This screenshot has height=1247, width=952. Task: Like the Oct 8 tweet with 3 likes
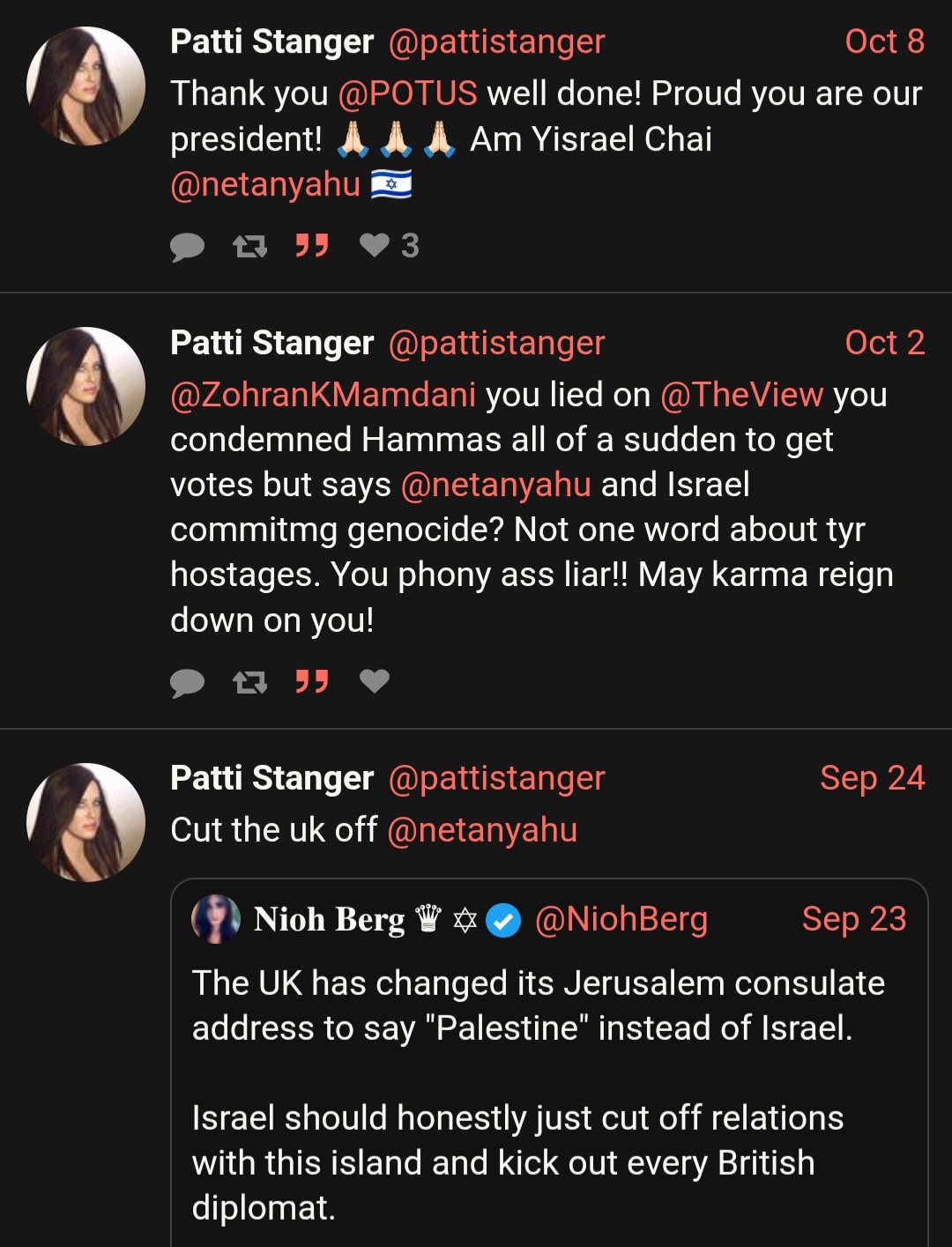pyautogui.click(x=389, y=245)
